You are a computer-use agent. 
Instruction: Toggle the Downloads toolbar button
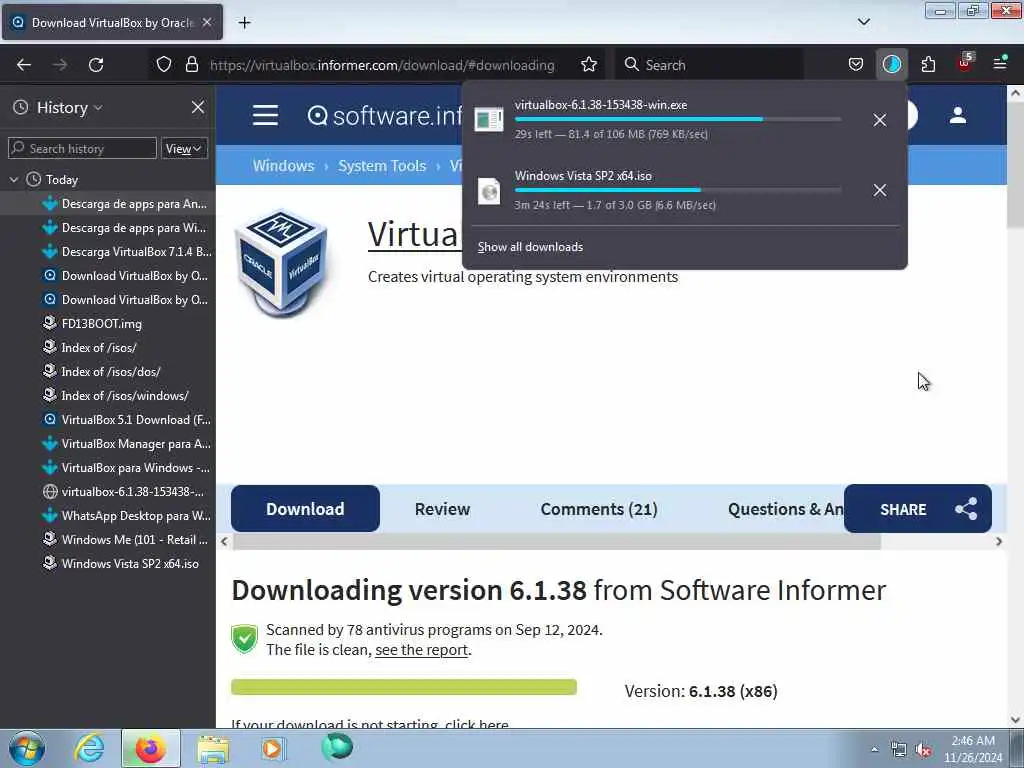(891, 65)
